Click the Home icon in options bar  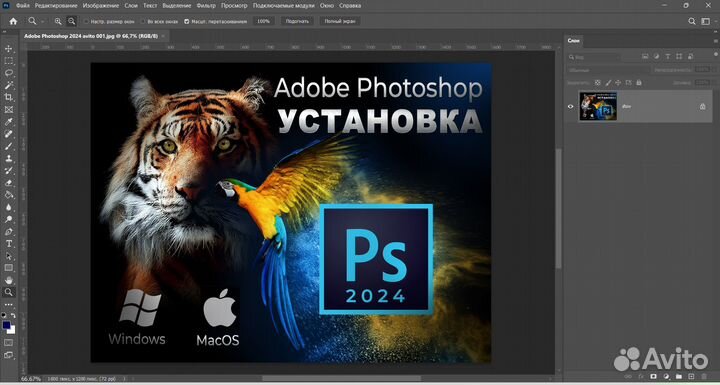click(13, 21)
